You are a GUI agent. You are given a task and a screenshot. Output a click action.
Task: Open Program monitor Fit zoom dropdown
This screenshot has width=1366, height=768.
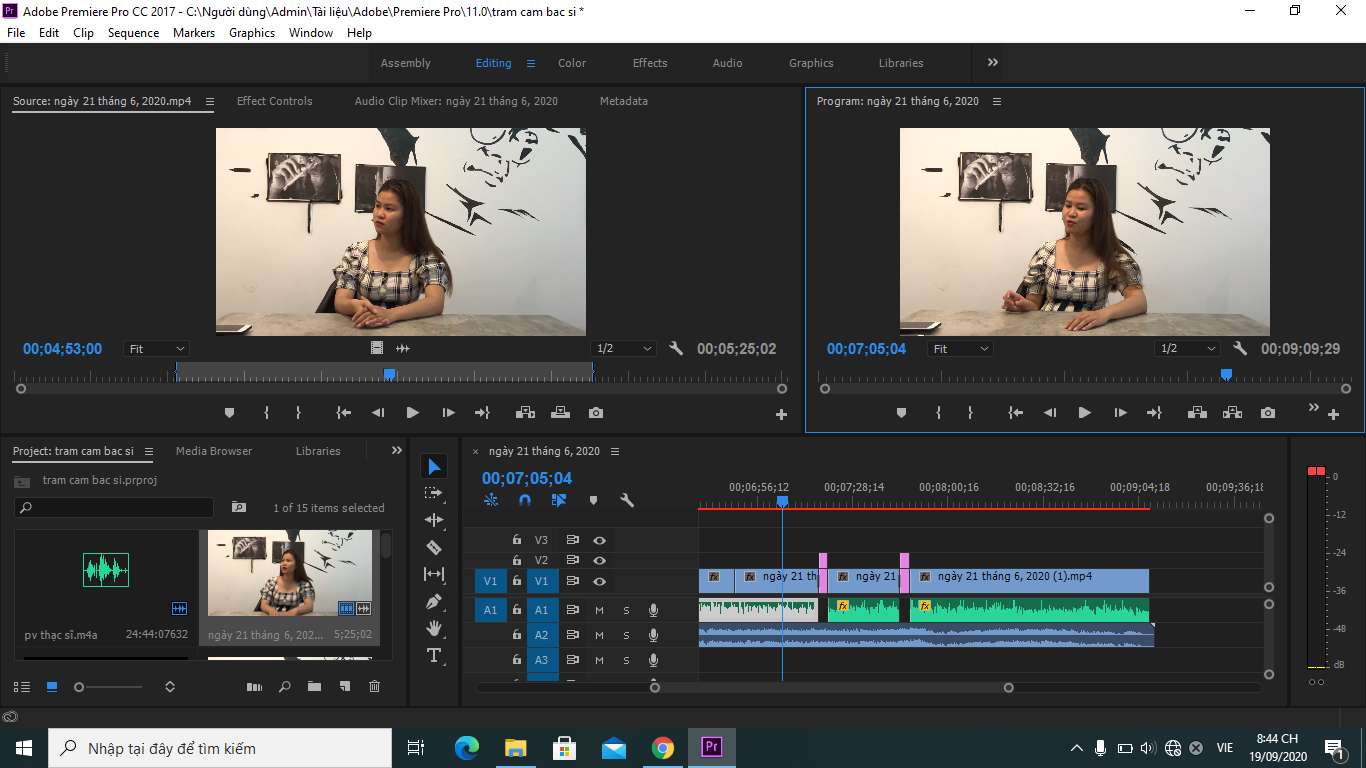(961, 349)
